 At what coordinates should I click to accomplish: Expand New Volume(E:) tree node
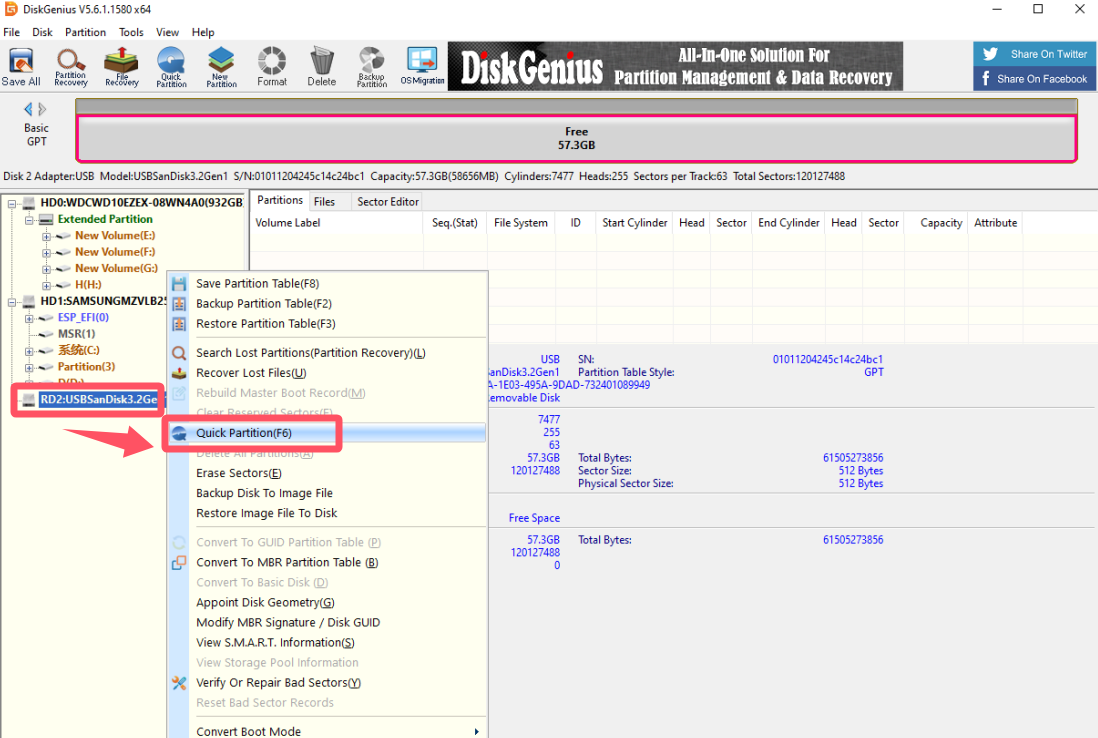pos(46,237)
